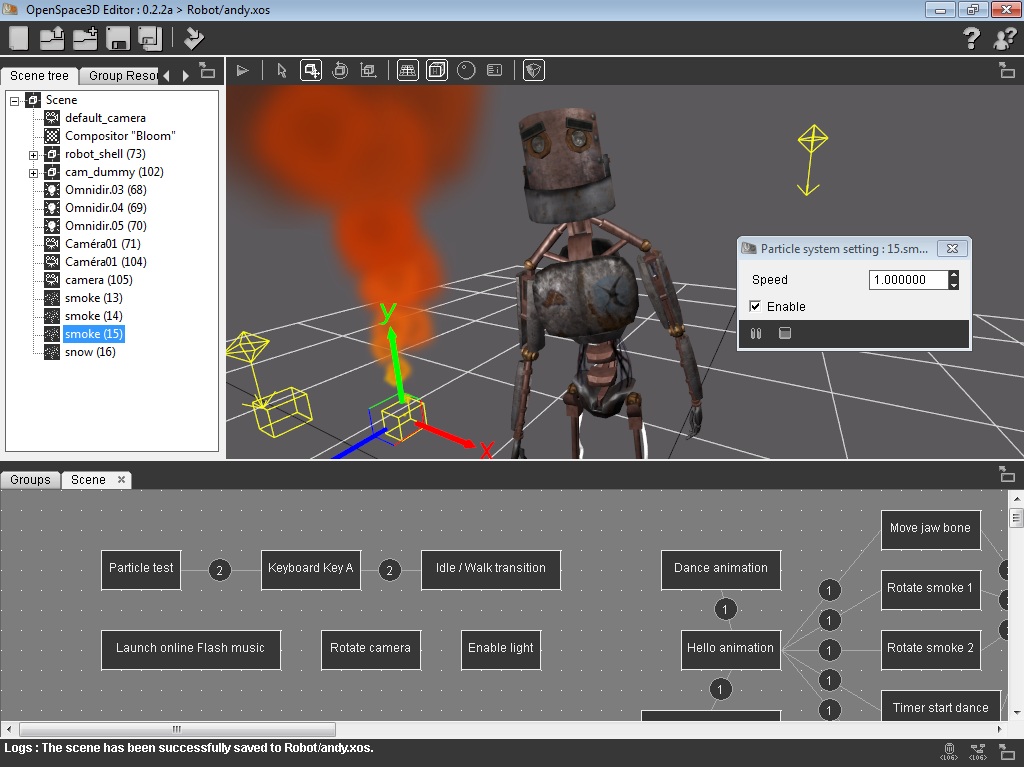
Task: Expand the cam_dummy (102) node
Action: 33,173
